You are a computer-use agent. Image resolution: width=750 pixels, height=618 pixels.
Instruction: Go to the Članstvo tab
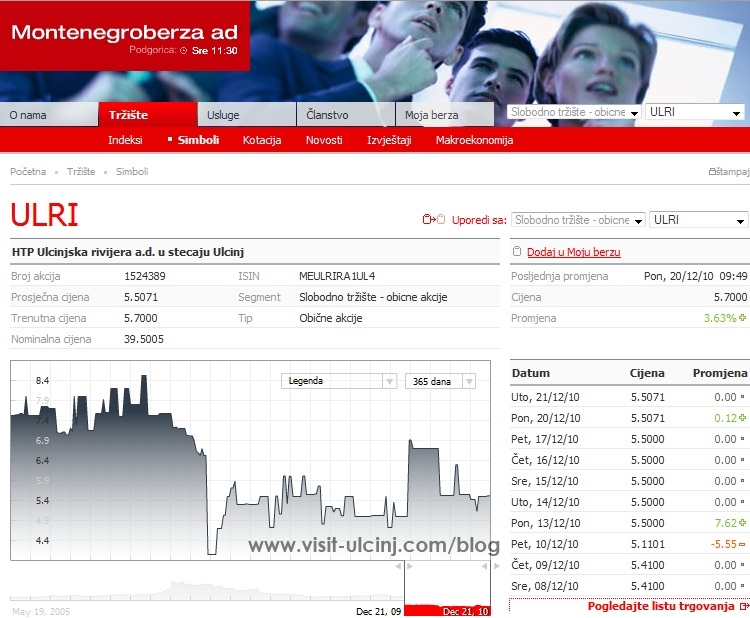click(346, 115)
